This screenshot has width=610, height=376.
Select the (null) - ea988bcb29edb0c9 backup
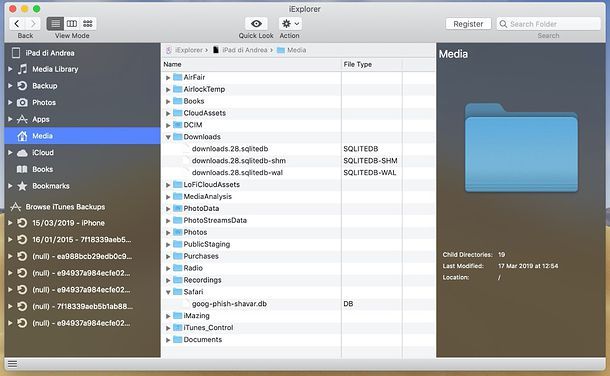[82, 257]
